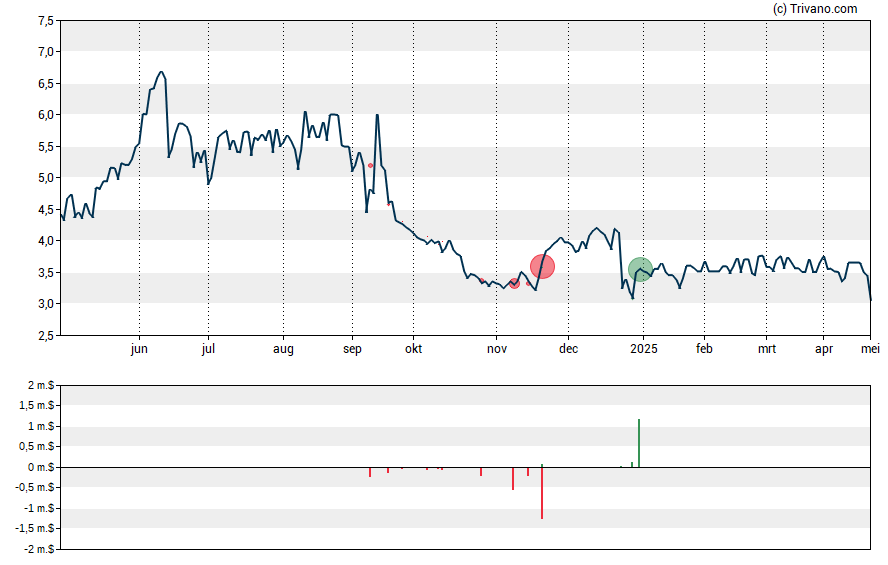Click the red volume bar below sep
This screenshot has height=565, width=888.
coord(370,472)
